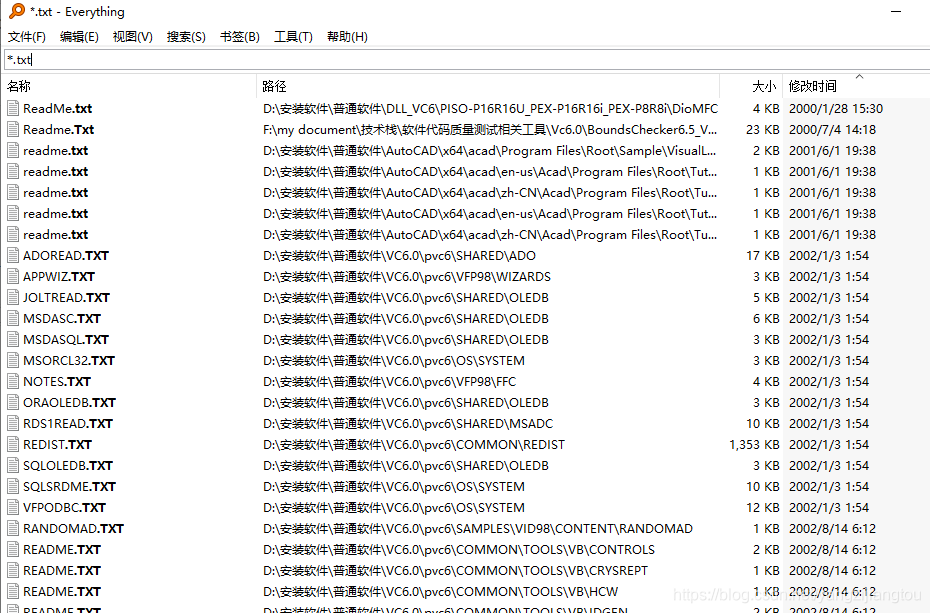This screenshot has width=930, height=613.
Task: Select file name APPWIZ.TXT
Action: click(x=59, y=276)
